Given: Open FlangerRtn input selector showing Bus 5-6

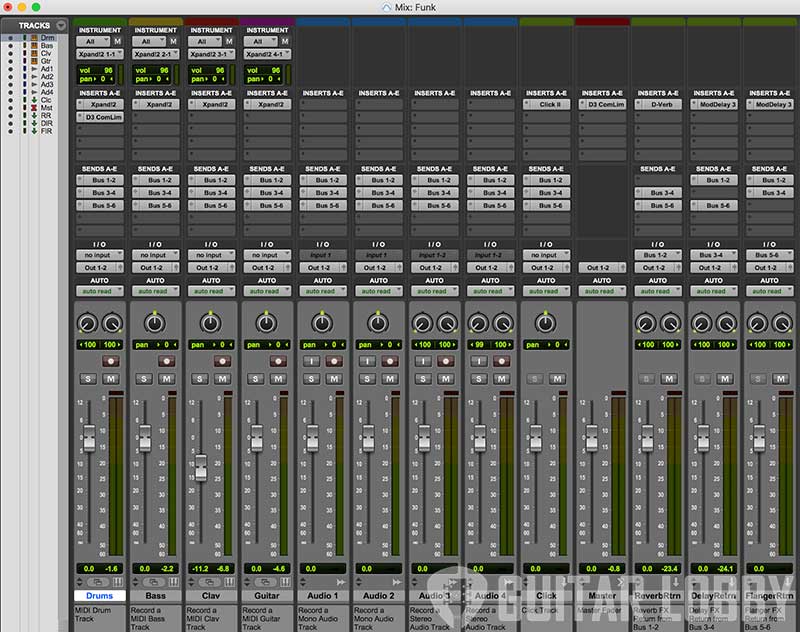Looking at the screenshot, I should [x=769, y=255].
